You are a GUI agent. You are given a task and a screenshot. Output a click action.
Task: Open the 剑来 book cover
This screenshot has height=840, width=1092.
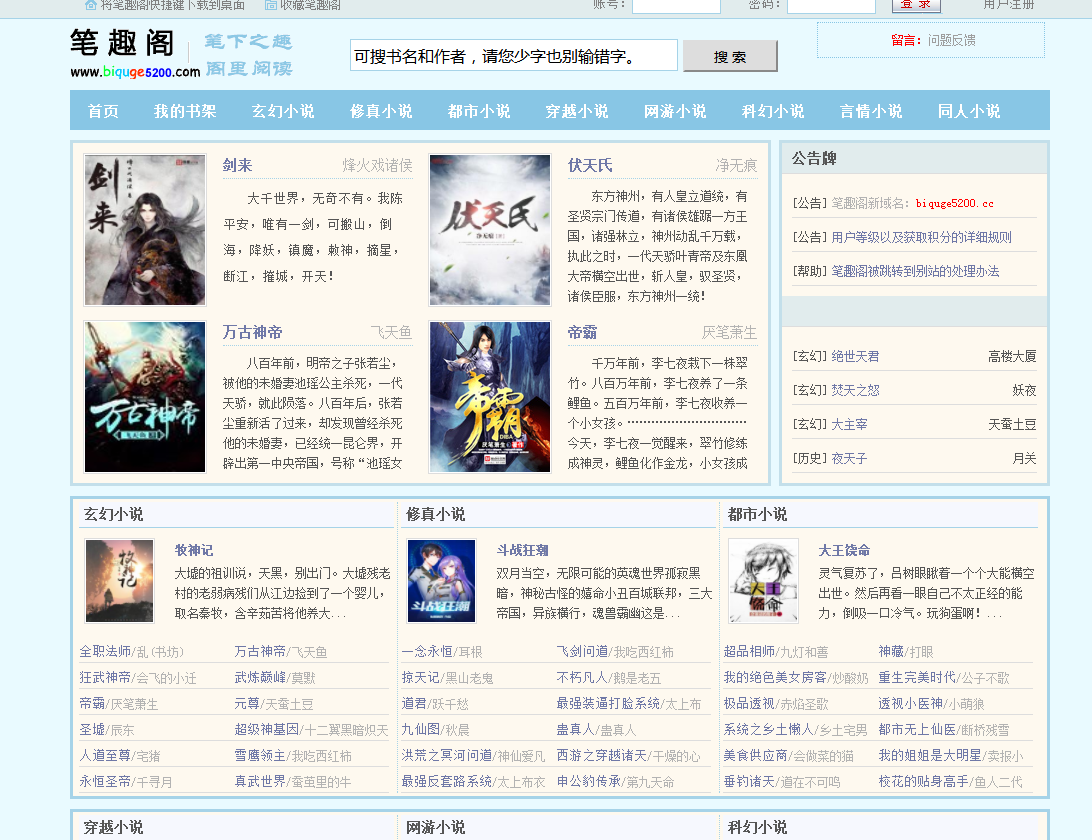tap(145, 230)
